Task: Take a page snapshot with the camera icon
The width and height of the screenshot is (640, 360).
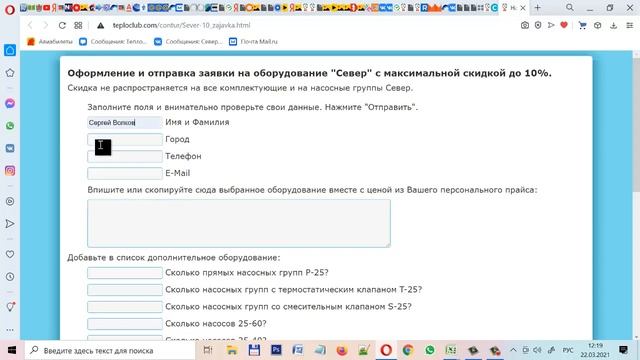Action: pyautogui.click(x=525, y=25)
